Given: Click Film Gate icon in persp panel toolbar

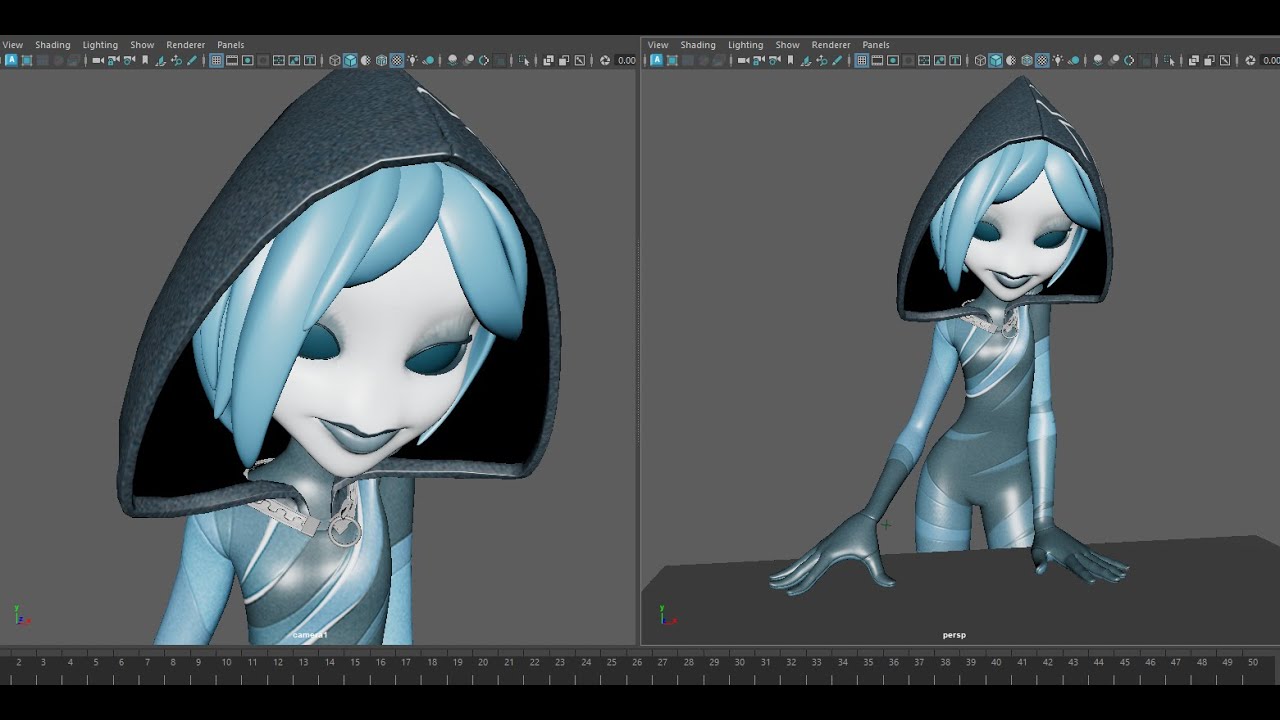Looking at the screenshot, I should tap(877, 61).
